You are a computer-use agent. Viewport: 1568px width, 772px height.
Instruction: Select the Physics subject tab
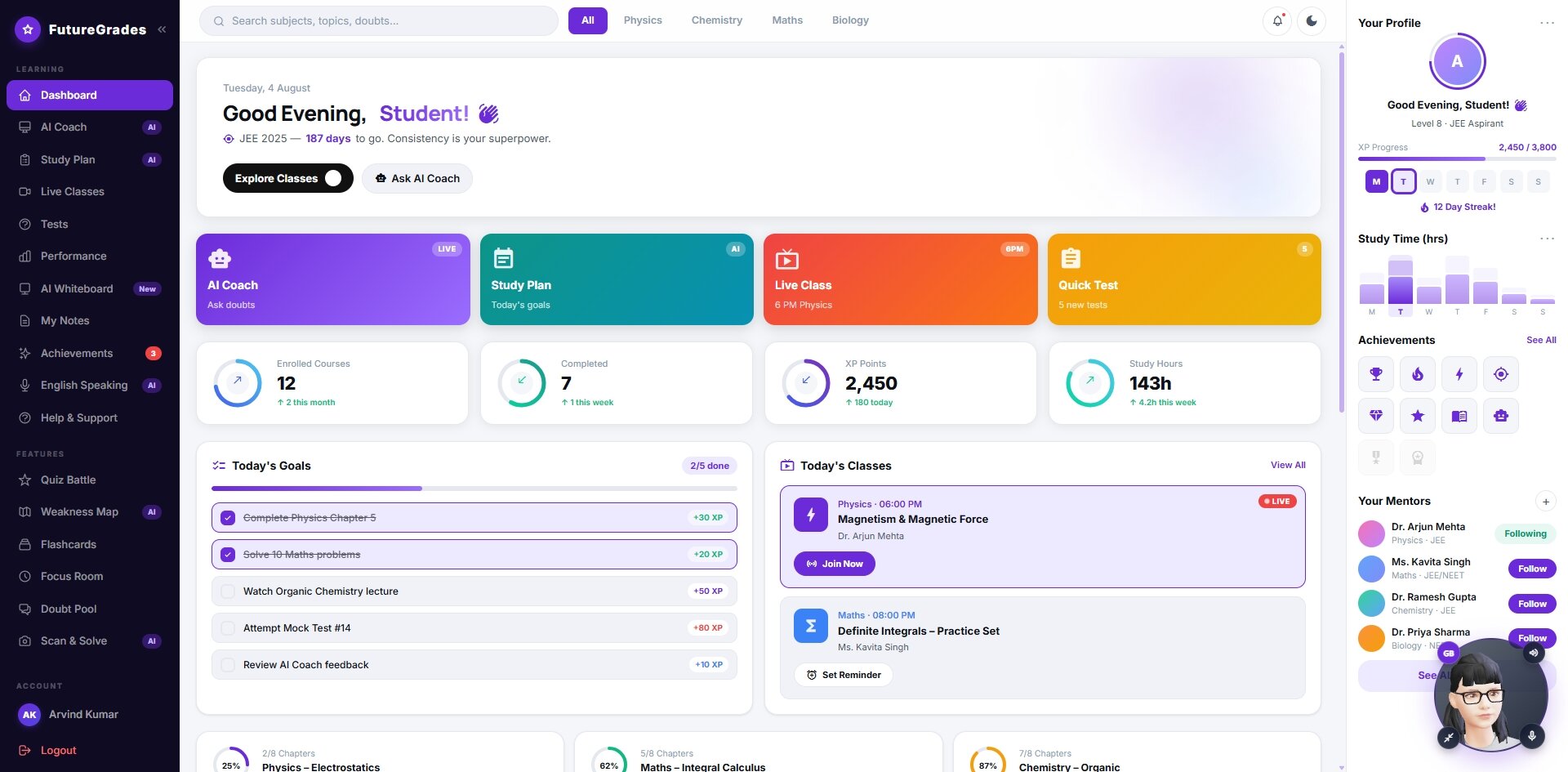643,20
